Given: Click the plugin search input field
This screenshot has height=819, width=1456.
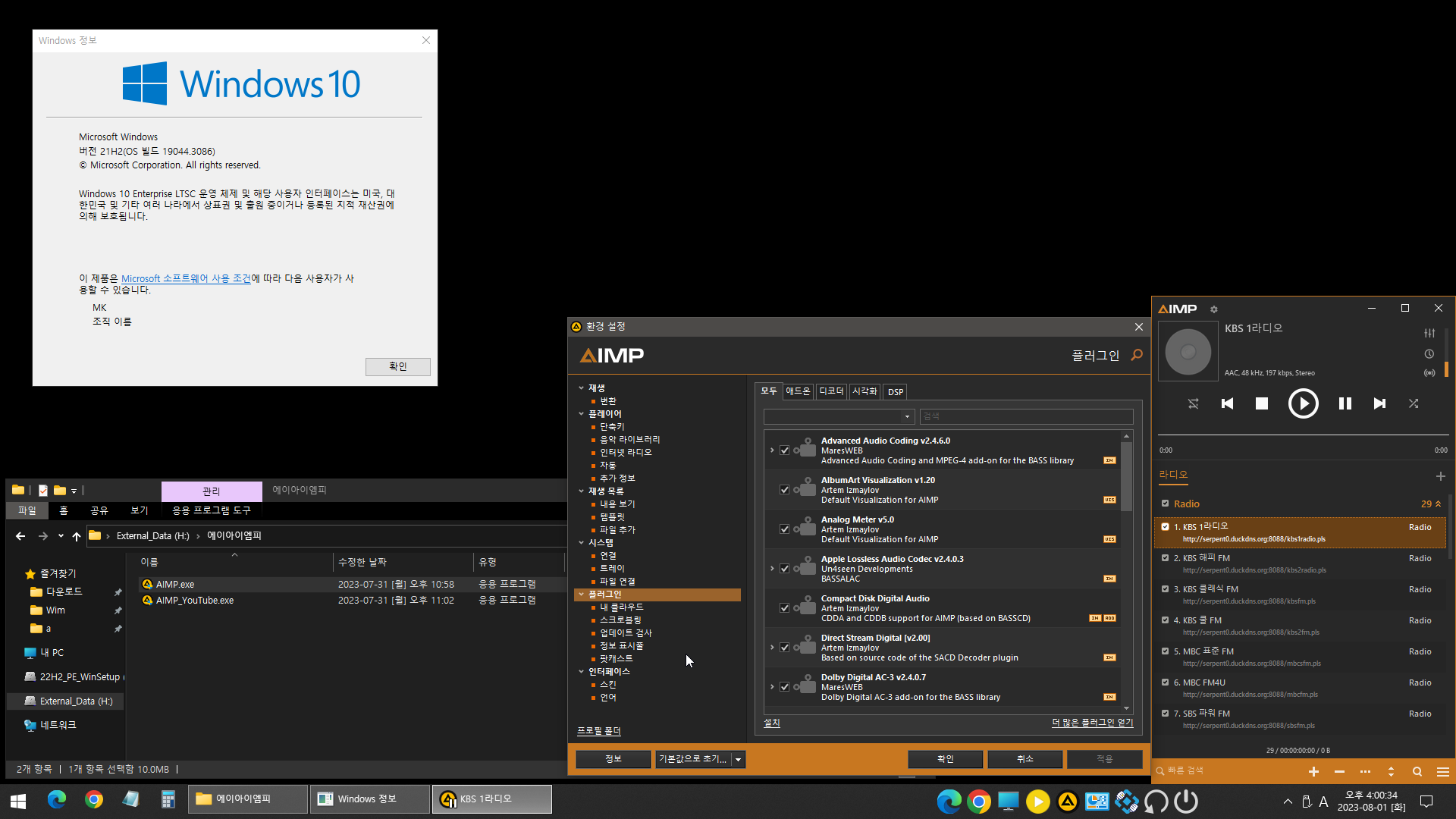Looking at the screenshot, I should [1026, 416].
